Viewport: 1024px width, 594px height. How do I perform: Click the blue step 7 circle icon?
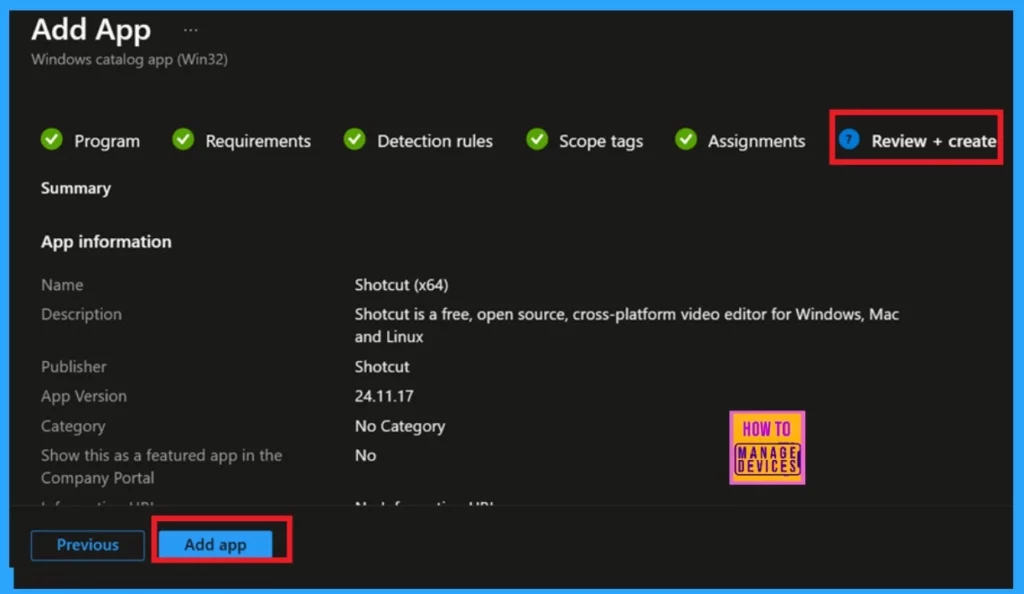[849, 139]
